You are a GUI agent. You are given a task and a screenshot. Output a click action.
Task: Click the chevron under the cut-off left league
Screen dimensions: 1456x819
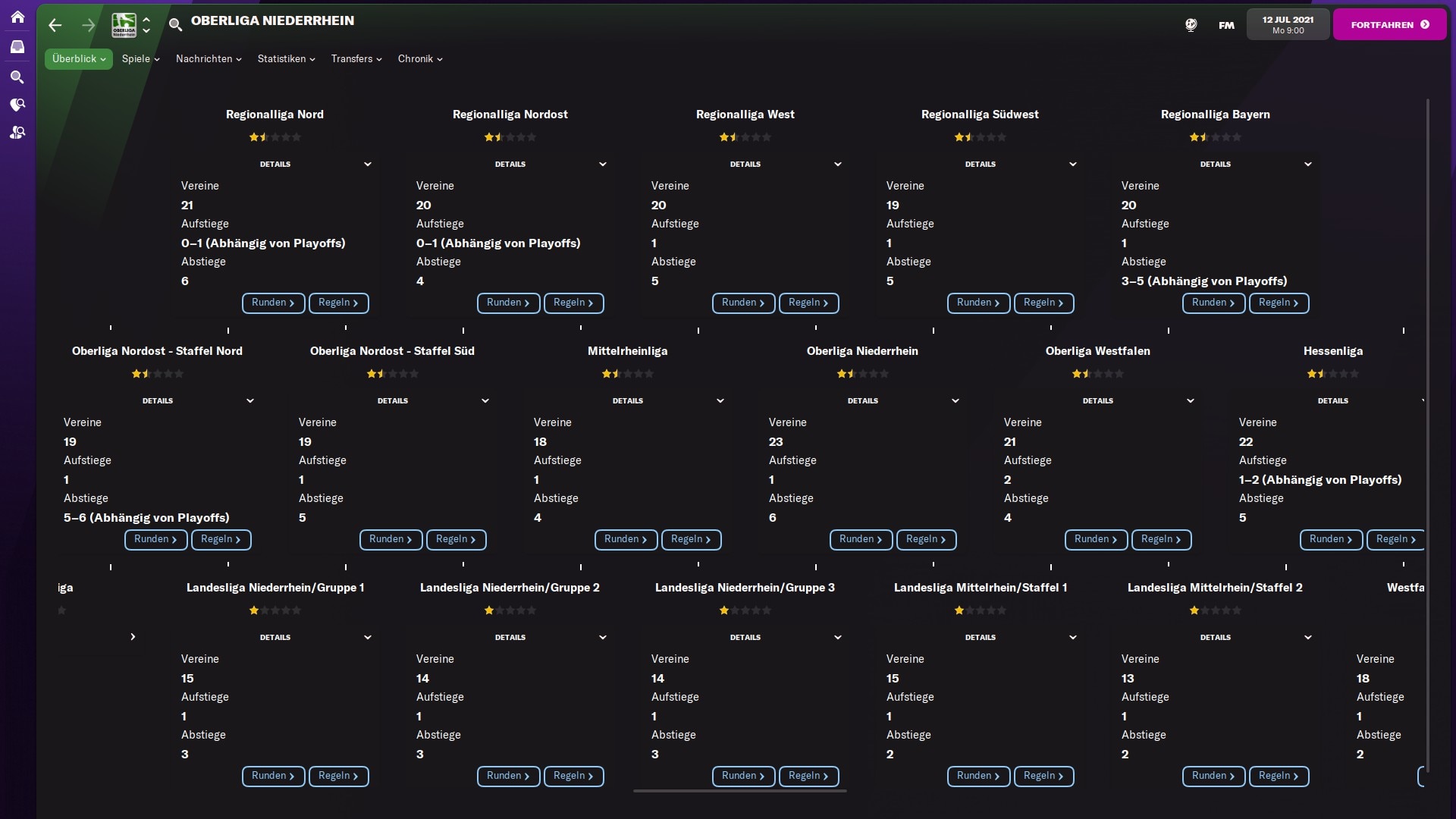coord(133,637)
